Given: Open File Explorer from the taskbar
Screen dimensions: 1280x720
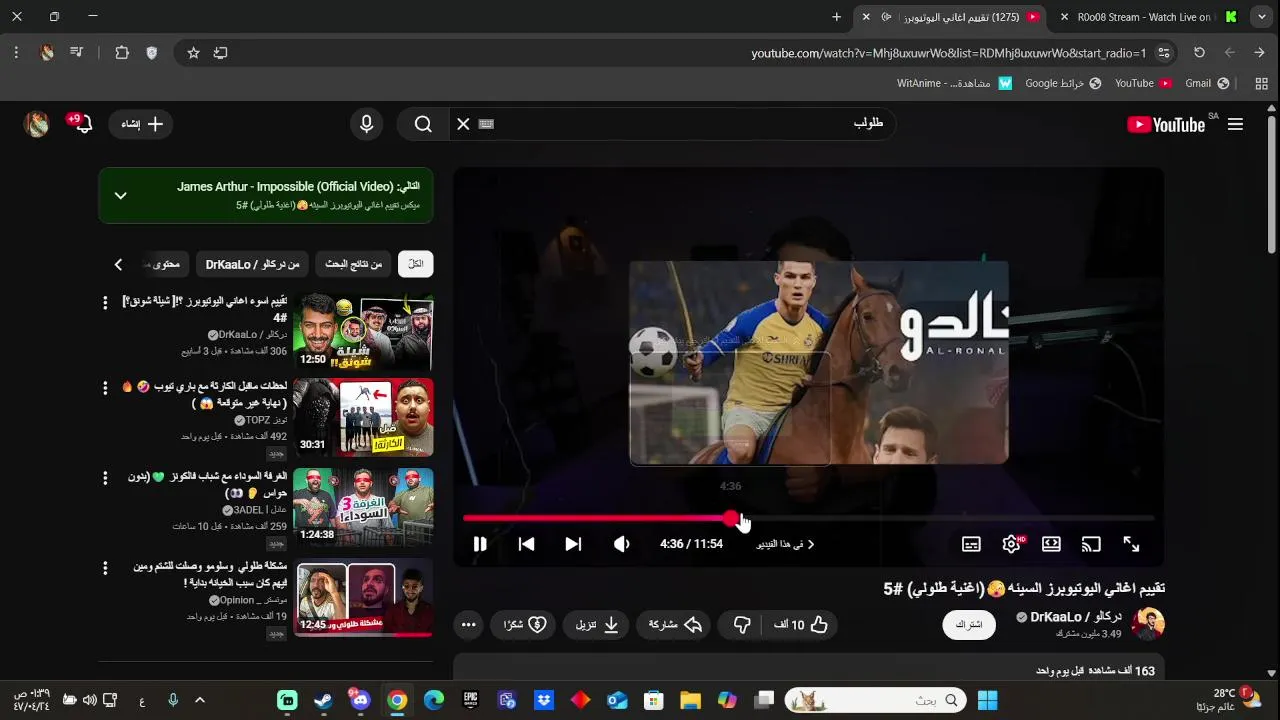Looking at the screenshot, I should pos(690,700).
